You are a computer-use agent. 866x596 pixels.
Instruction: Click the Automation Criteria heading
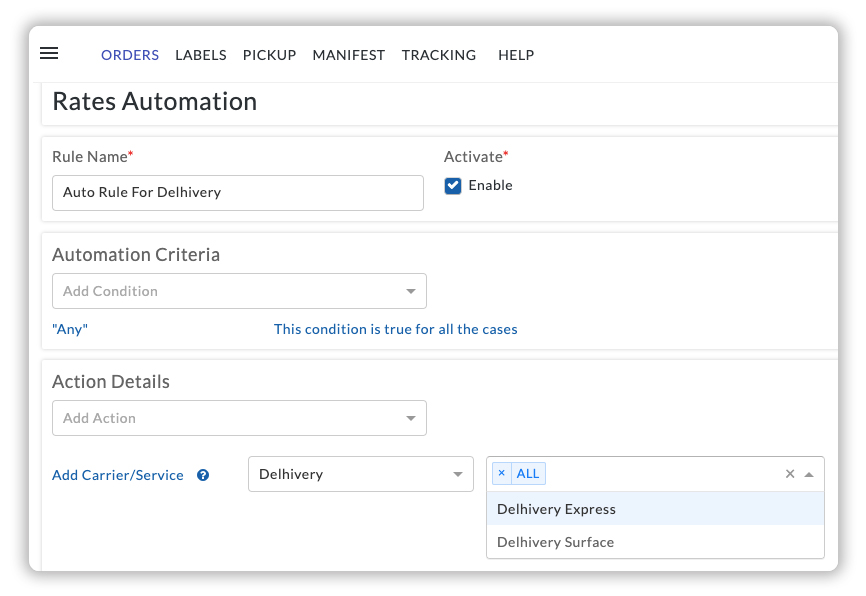pos(136,255)
